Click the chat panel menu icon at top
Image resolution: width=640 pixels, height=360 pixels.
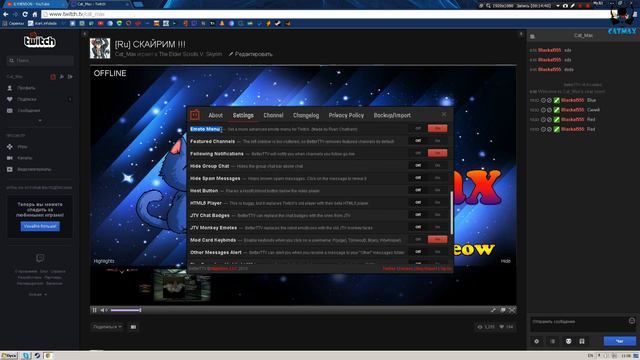click(532, 37)
